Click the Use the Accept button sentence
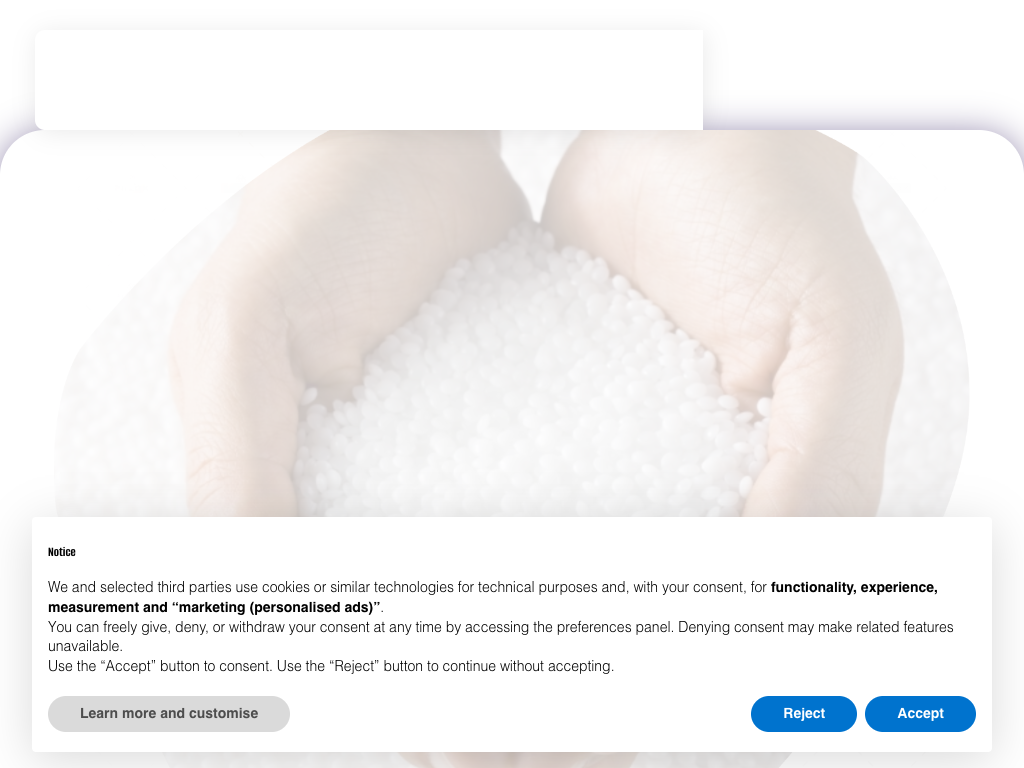1024x768 pixels. coord(330,666)
